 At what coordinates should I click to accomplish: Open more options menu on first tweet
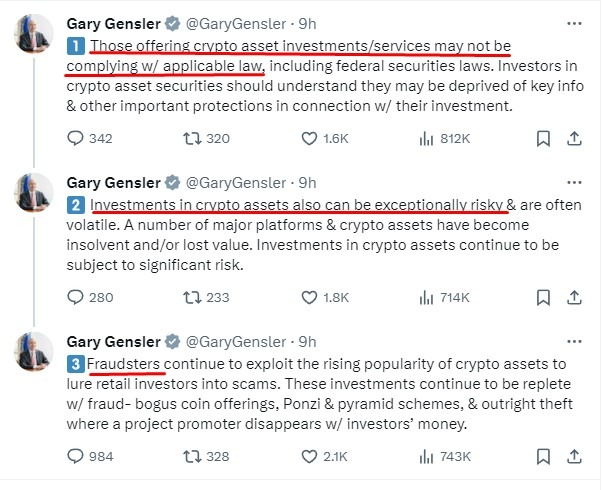point(573,22)
